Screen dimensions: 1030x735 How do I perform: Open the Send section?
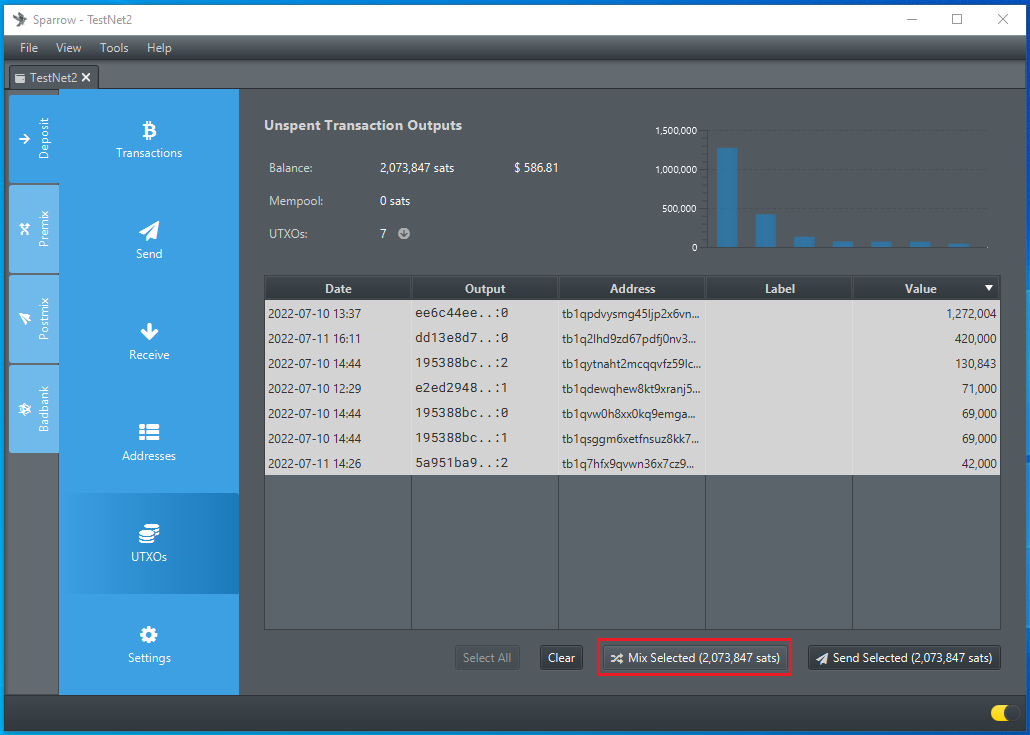149,241
